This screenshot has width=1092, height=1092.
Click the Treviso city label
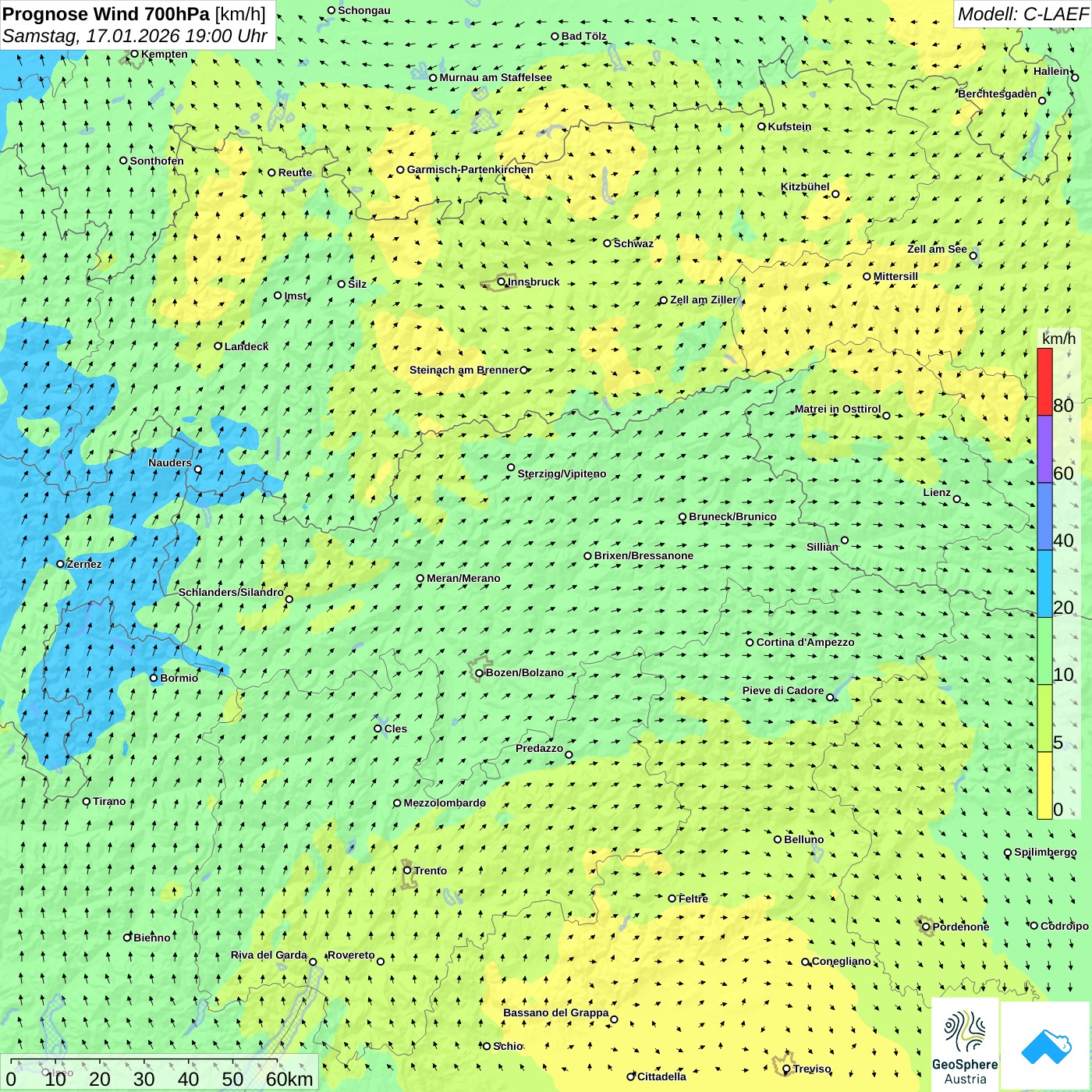812,1069
